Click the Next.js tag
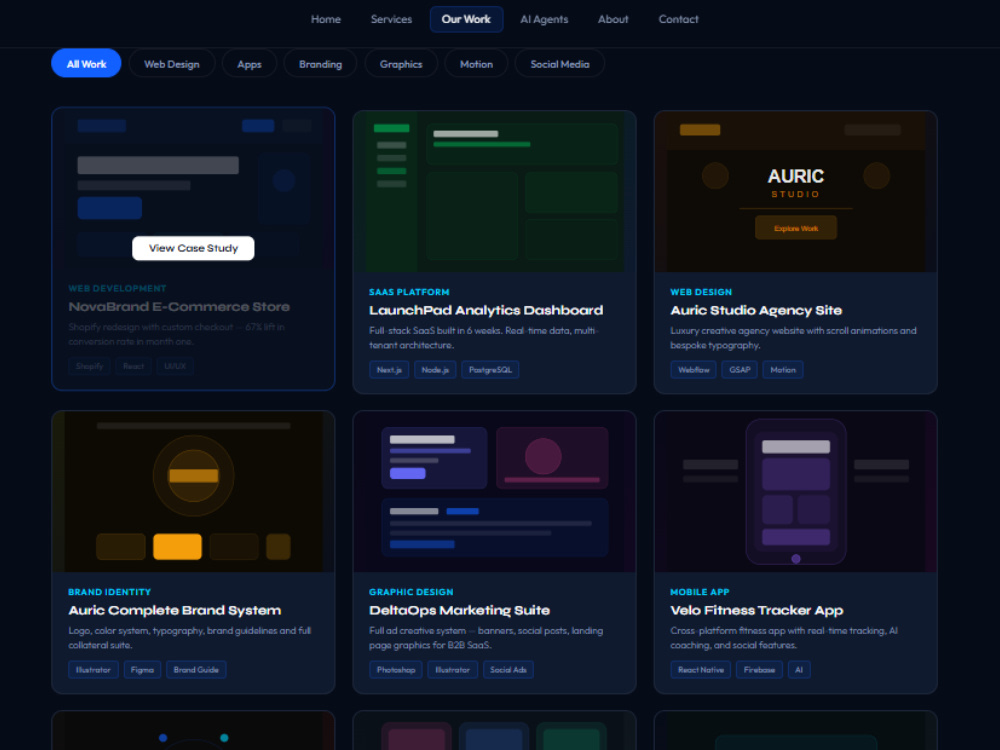Image resolution: width=1000 pixels, height=750 pixels. tap(389, 370)
